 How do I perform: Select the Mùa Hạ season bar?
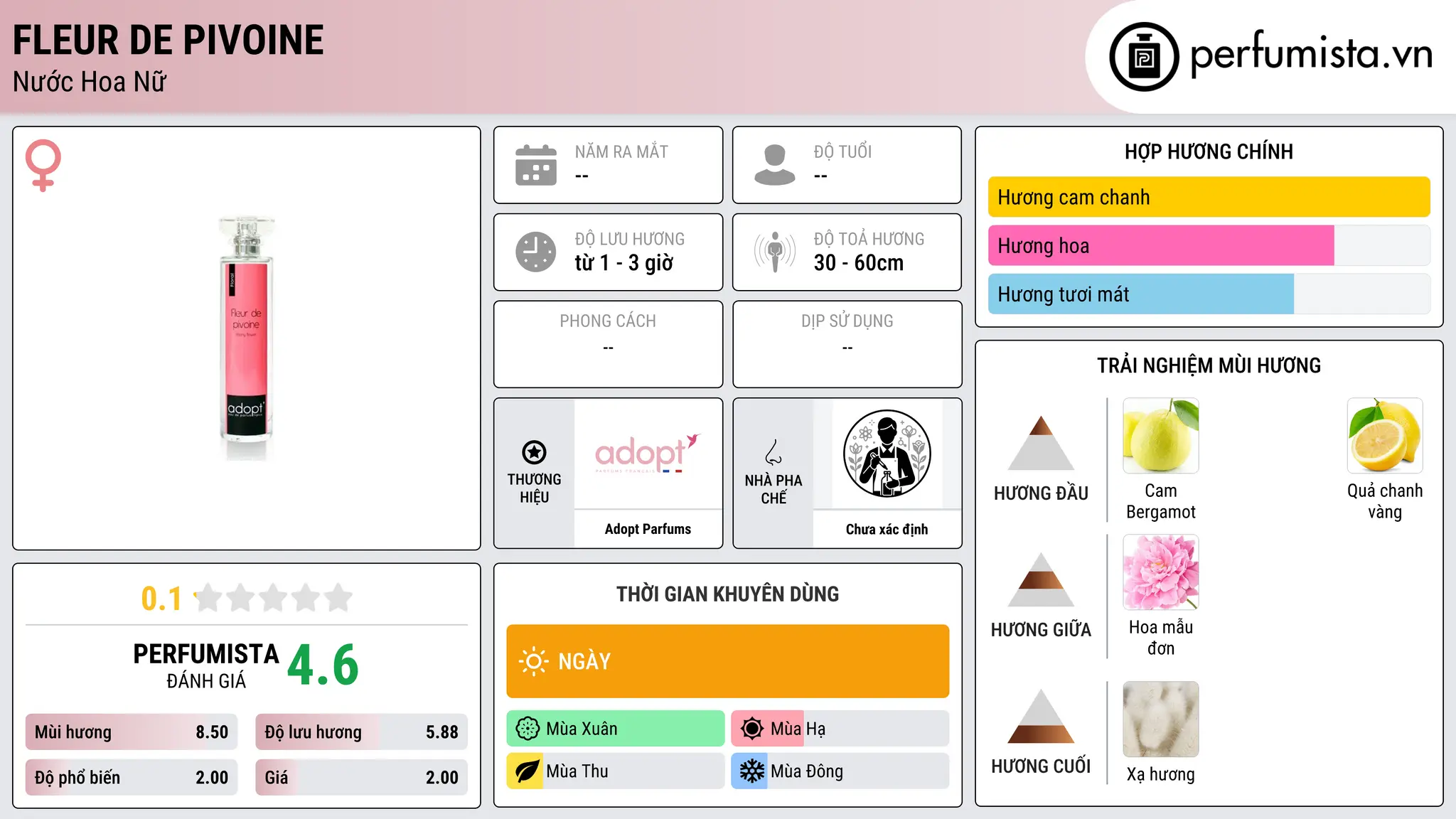840,729
